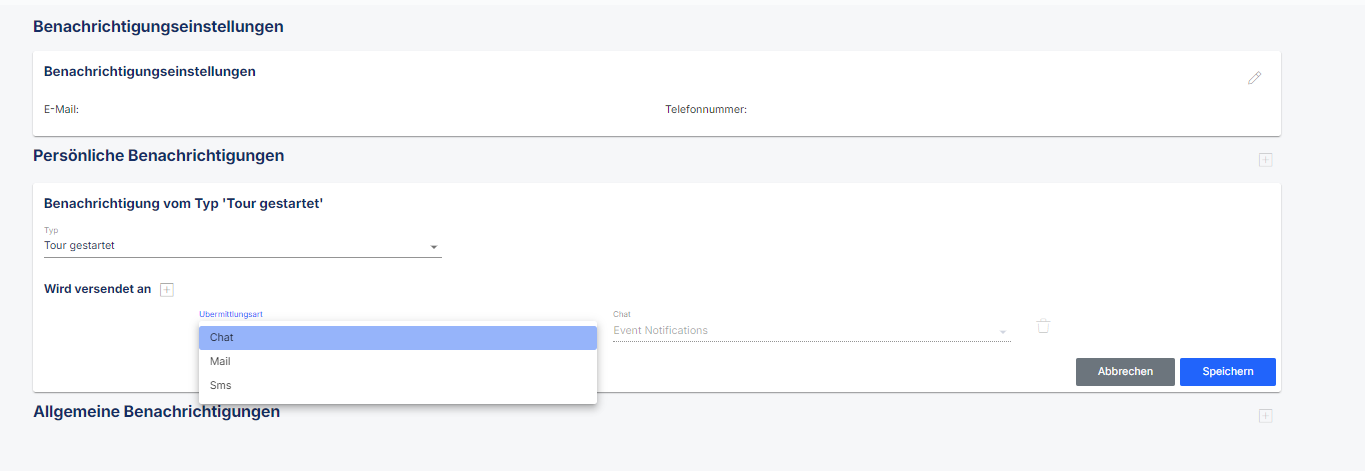The height and width of the screenshot is (471, 1365).
Task: Click the arrow of the Typ dropdown
Action: (x=433, y=247)
